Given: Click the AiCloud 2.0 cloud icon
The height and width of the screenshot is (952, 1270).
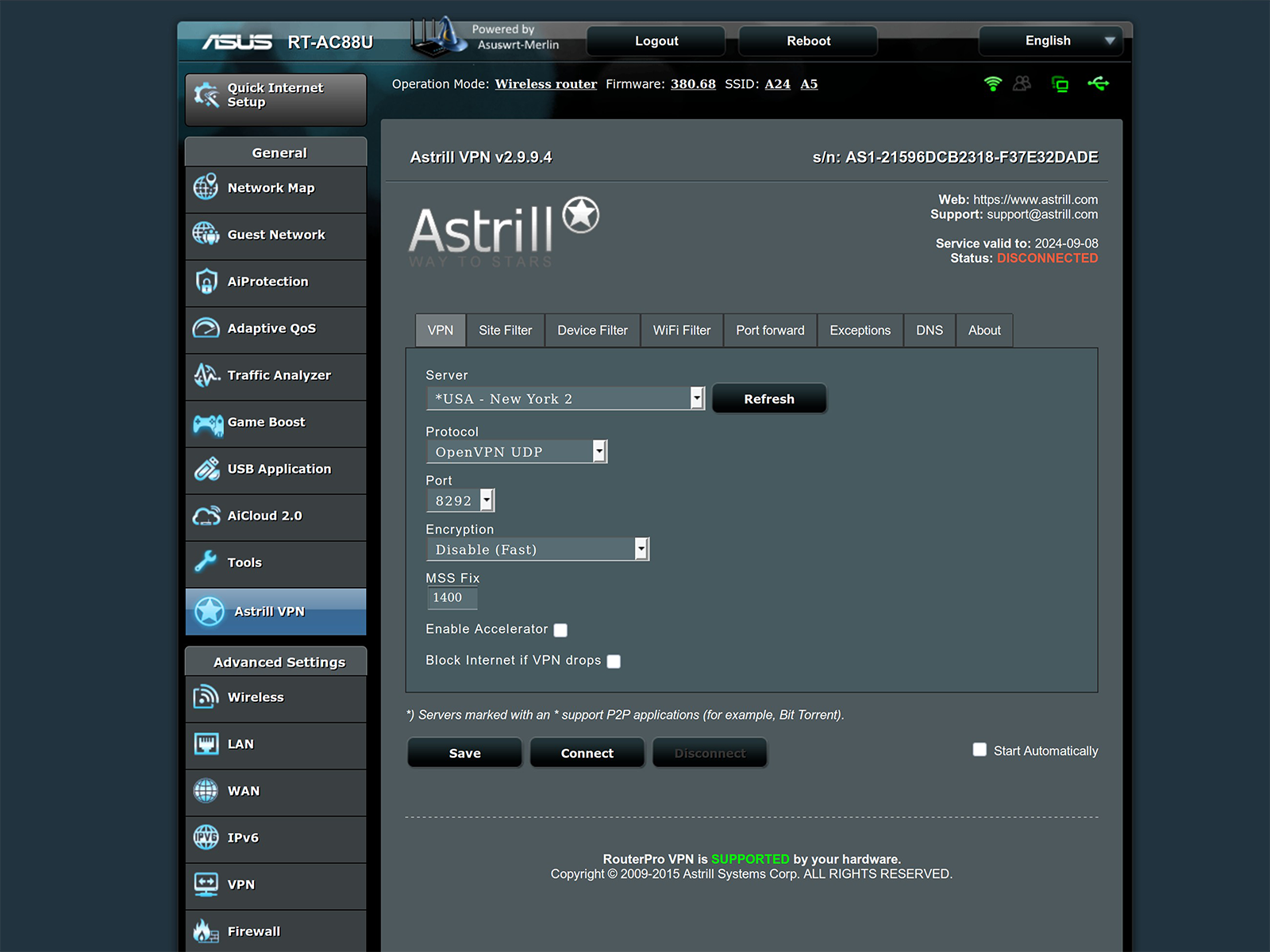Looking at the screenshot, I should 206,516.
